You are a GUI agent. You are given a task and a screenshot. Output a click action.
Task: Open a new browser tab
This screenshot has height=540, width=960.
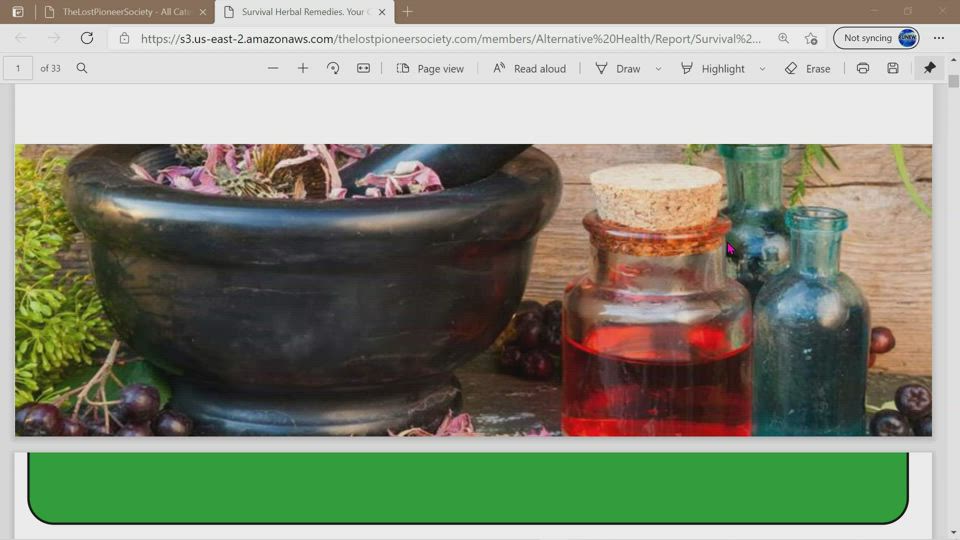click(x=407, y=12)
